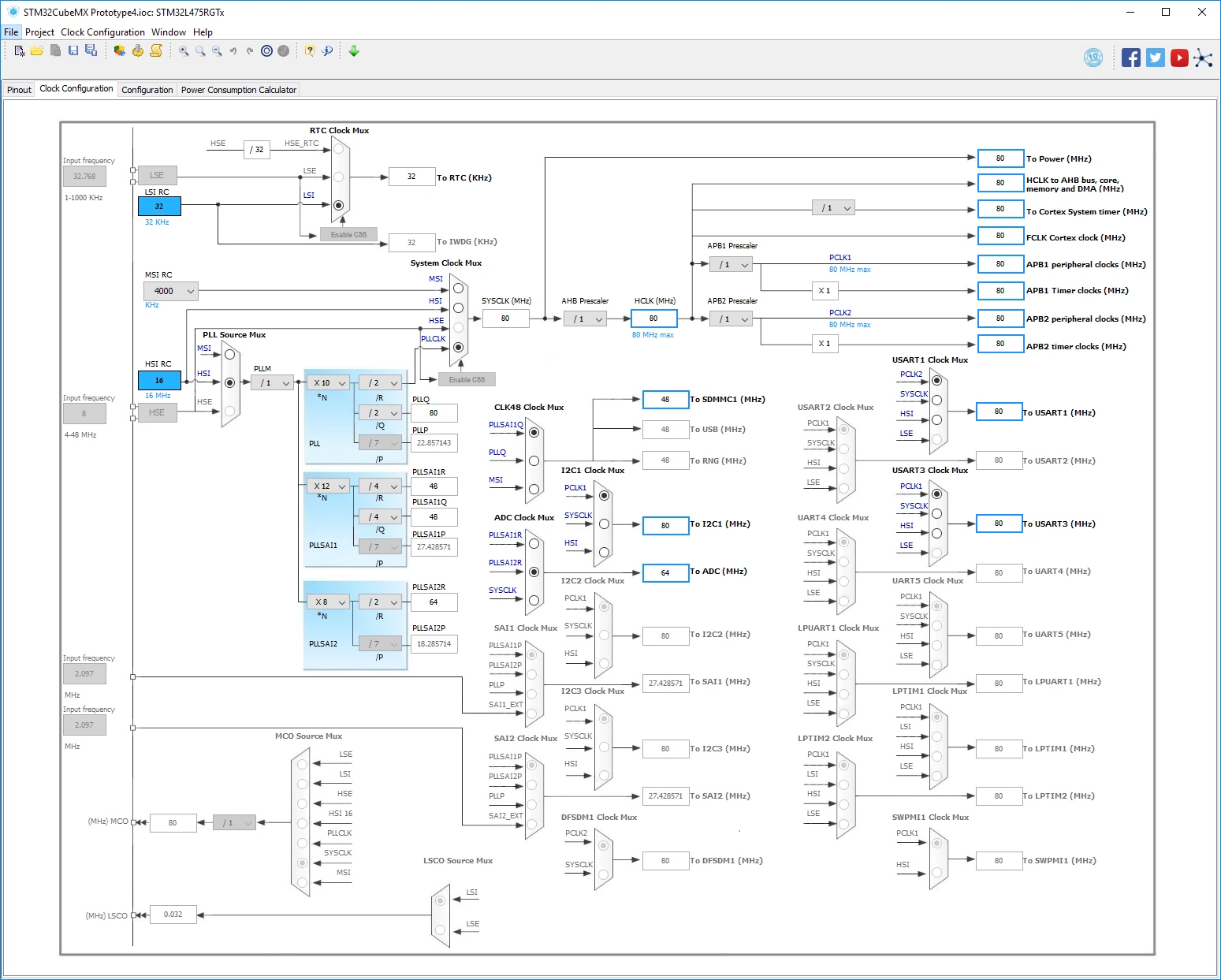Open the YouTube link icon
The height and width of the screenshot is (980, 1221).
pos(1179,58)
